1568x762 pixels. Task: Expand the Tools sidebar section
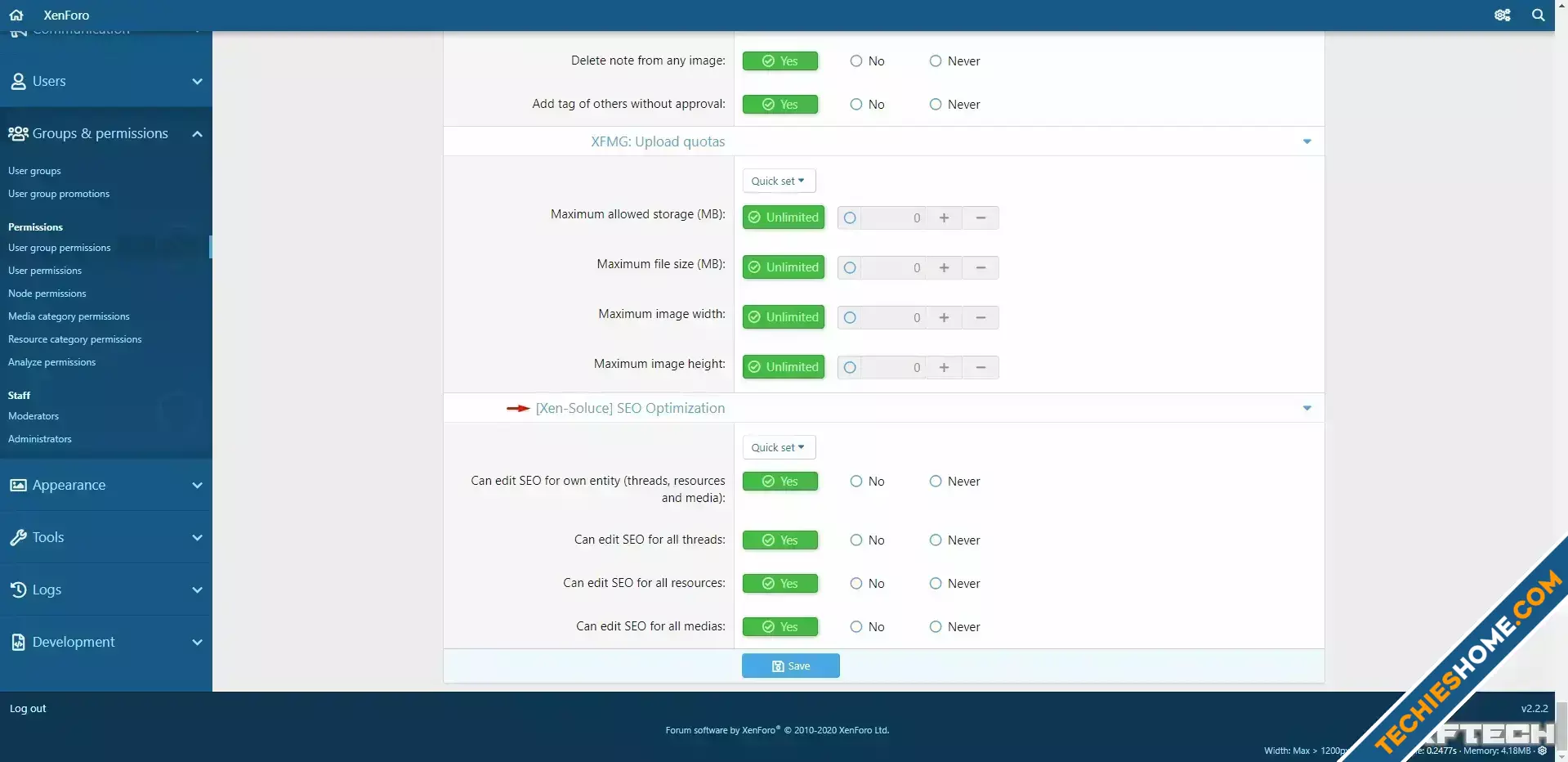197,537
